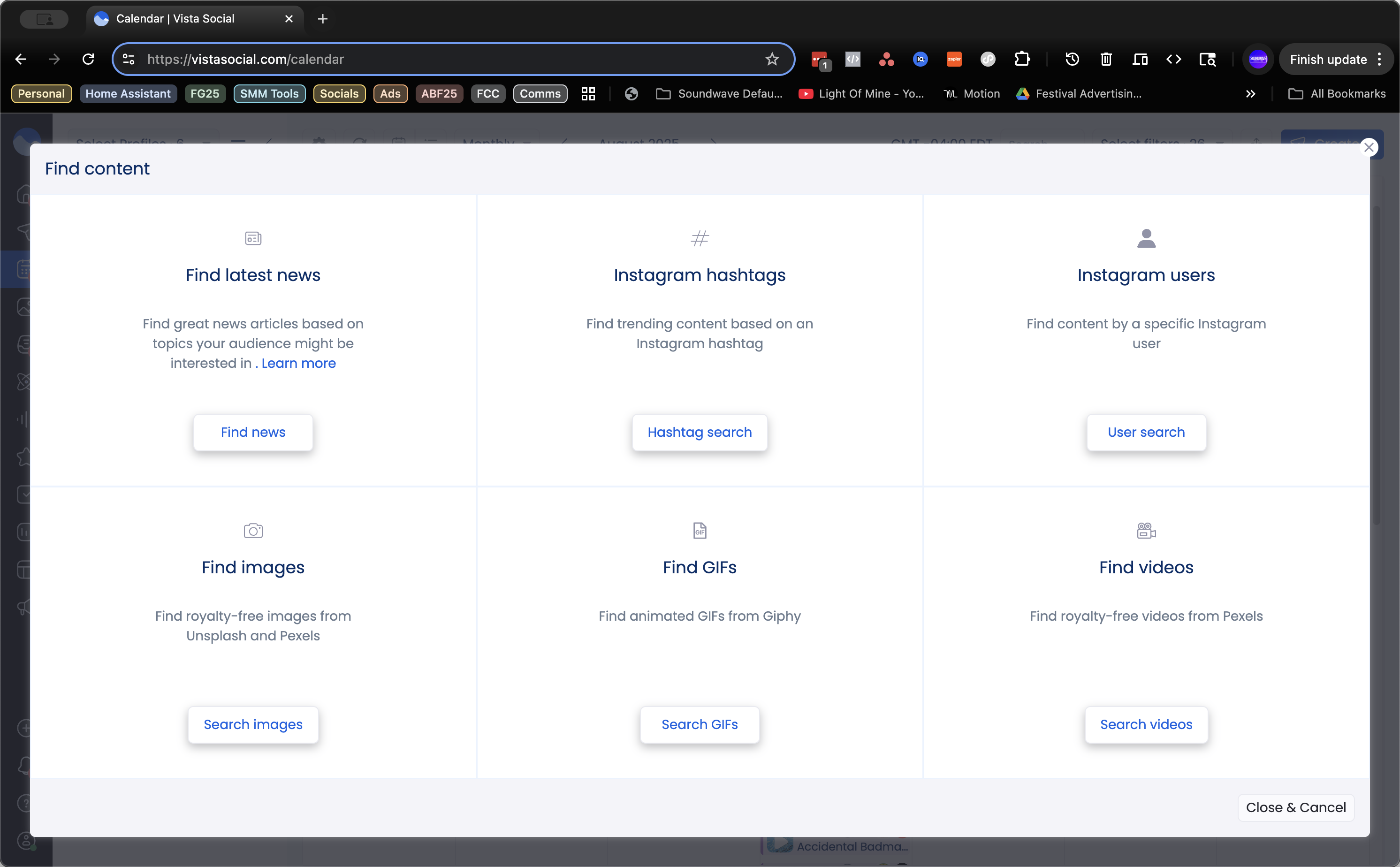This screenshot has height=867, width=1400.
Task: Open the three-dot menu beside Finish update
Action: coord(1379,59)
